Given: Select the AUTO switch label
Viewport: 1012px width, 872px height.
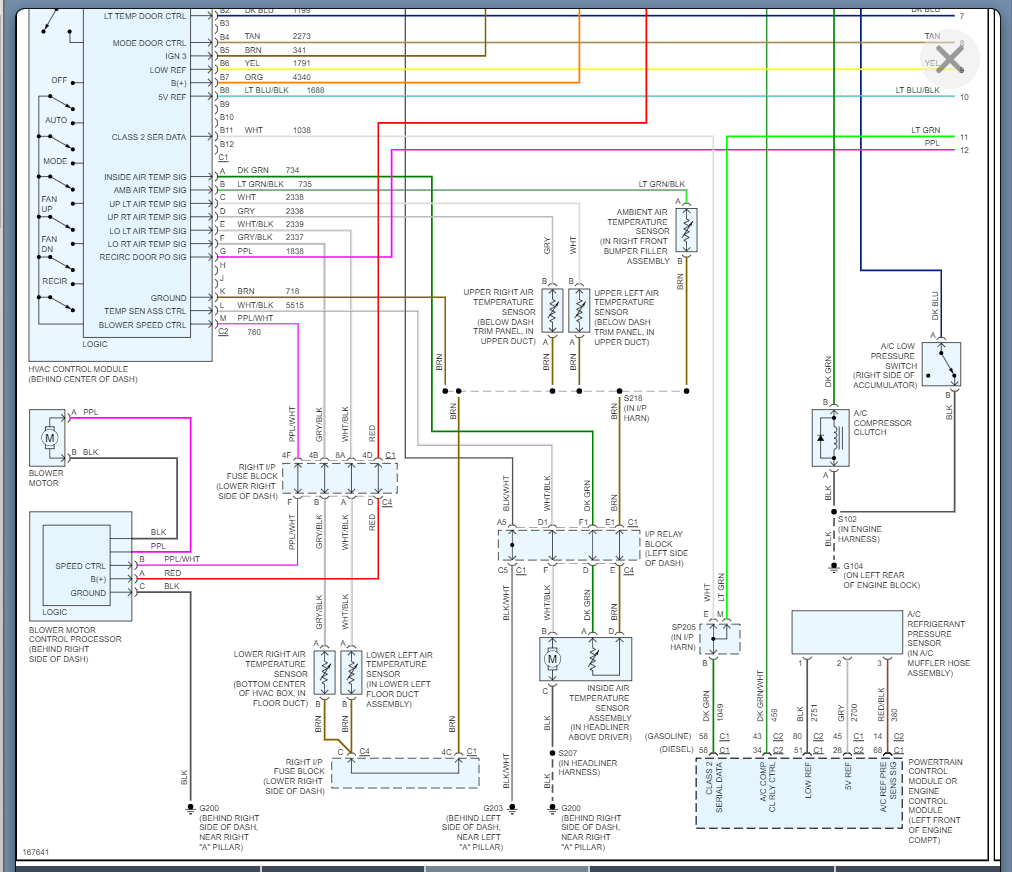Looking at the screenshot, I should (56, 120).
